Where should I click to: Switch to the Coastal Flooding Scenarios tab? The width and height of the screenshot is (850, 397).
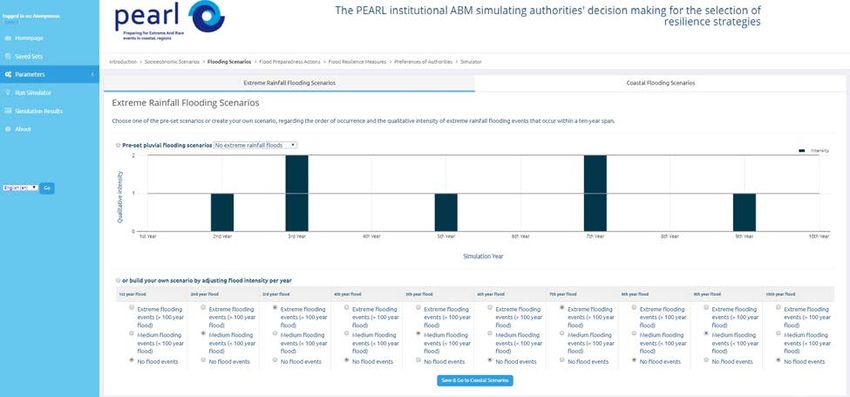(660, 83)
